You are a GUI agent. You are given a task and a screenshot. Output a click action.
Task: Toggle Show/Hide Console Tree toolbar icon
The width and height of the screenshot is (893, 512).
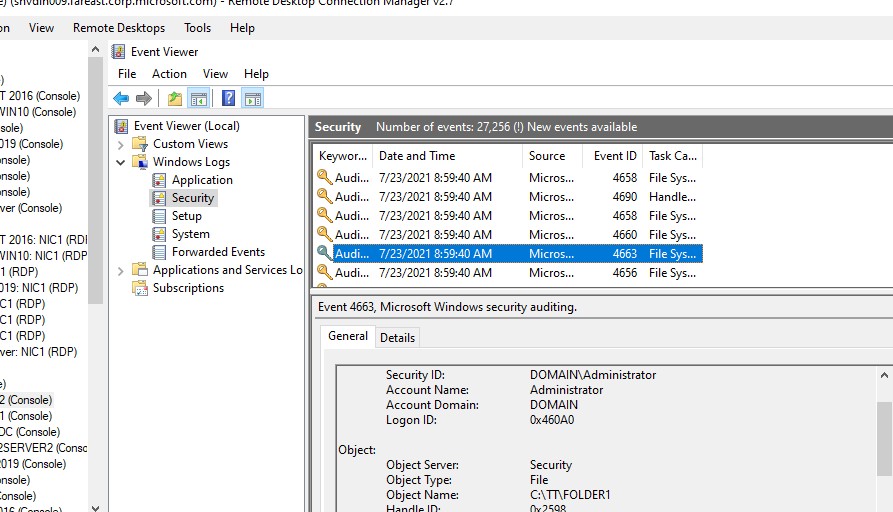coord(199,99)
